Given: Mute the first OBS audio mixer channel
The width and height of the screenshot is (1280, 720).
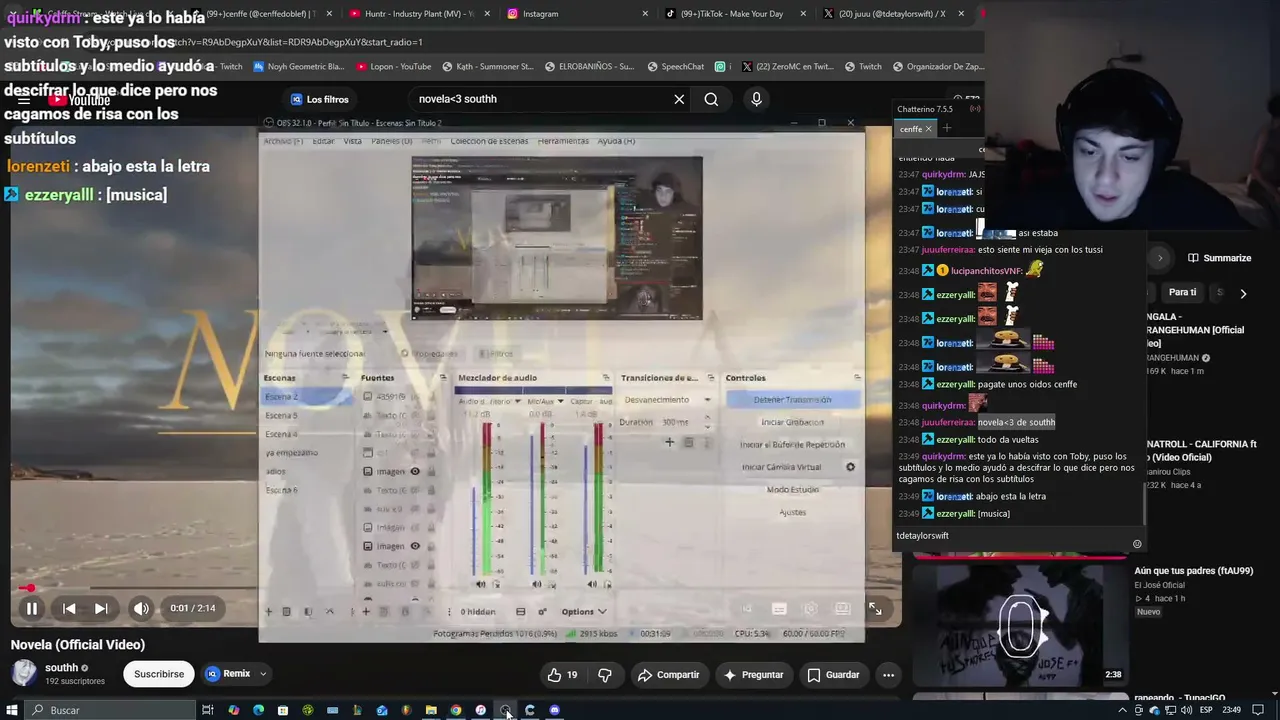Looking at the screenshot, I should pyautogui.click(x=481, y=584).
